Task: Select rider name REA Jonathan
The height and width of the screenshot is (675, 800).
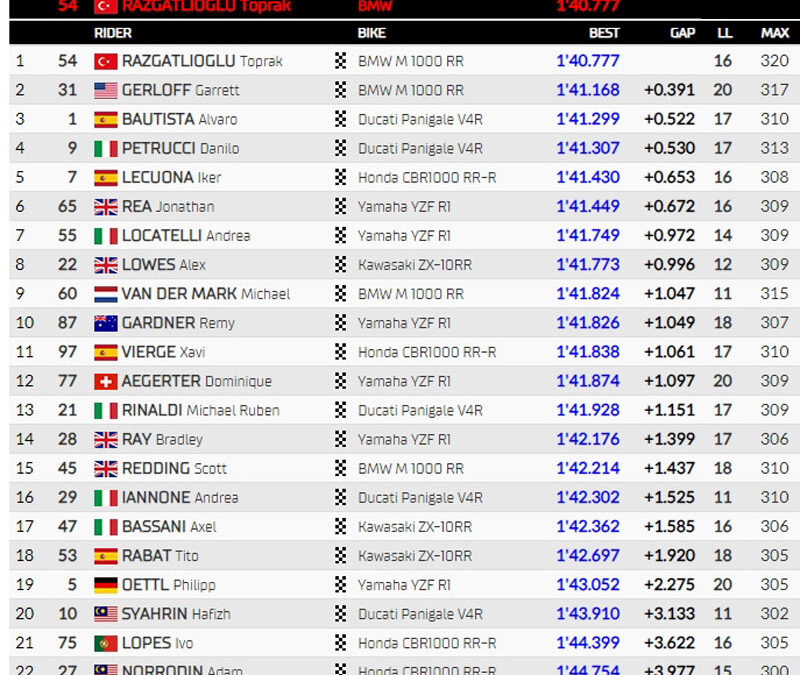Action: coord(168,207)
